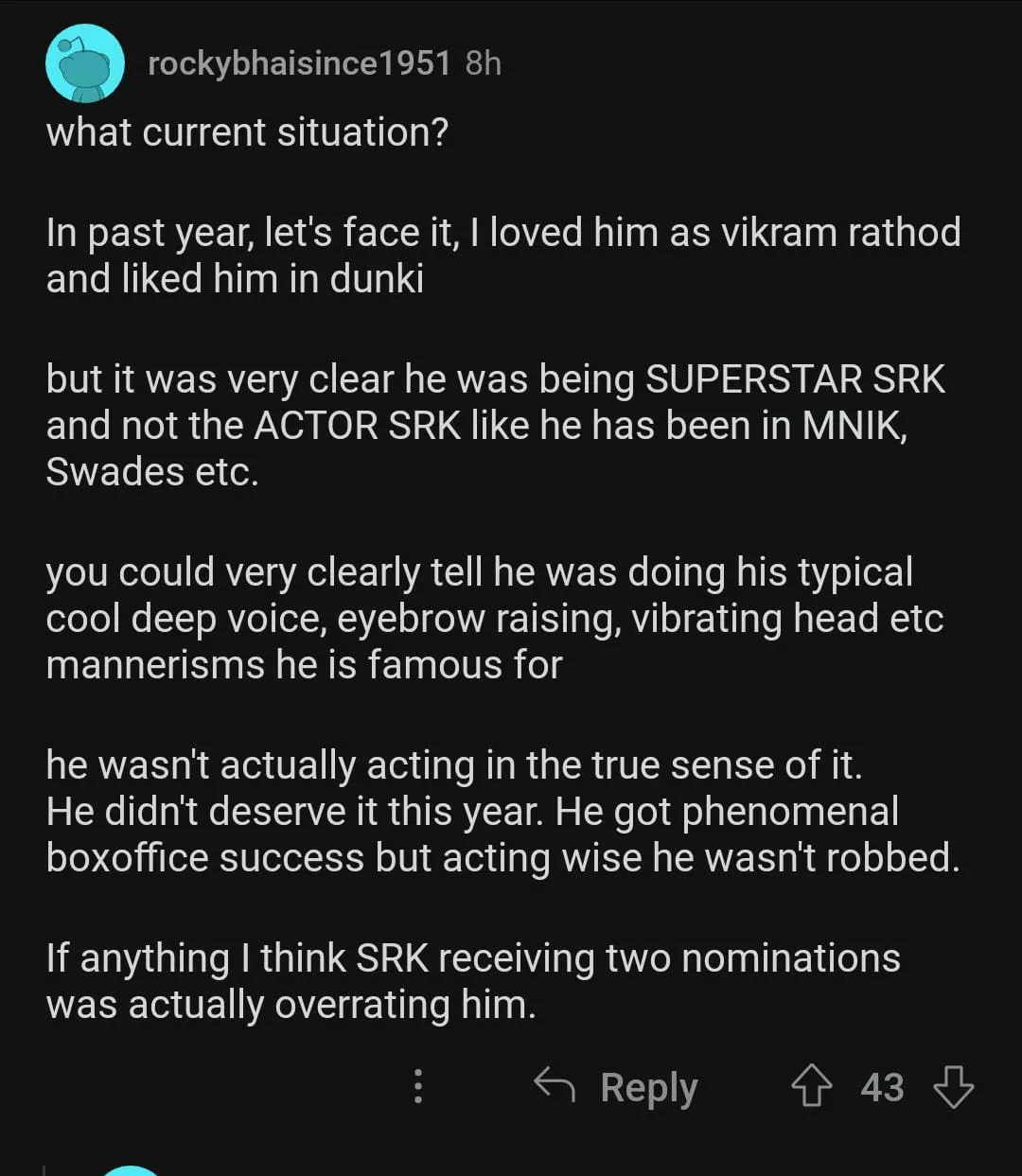Open the three-dot more options menu
1022x1176 pixels.
tap(418, 1086)
